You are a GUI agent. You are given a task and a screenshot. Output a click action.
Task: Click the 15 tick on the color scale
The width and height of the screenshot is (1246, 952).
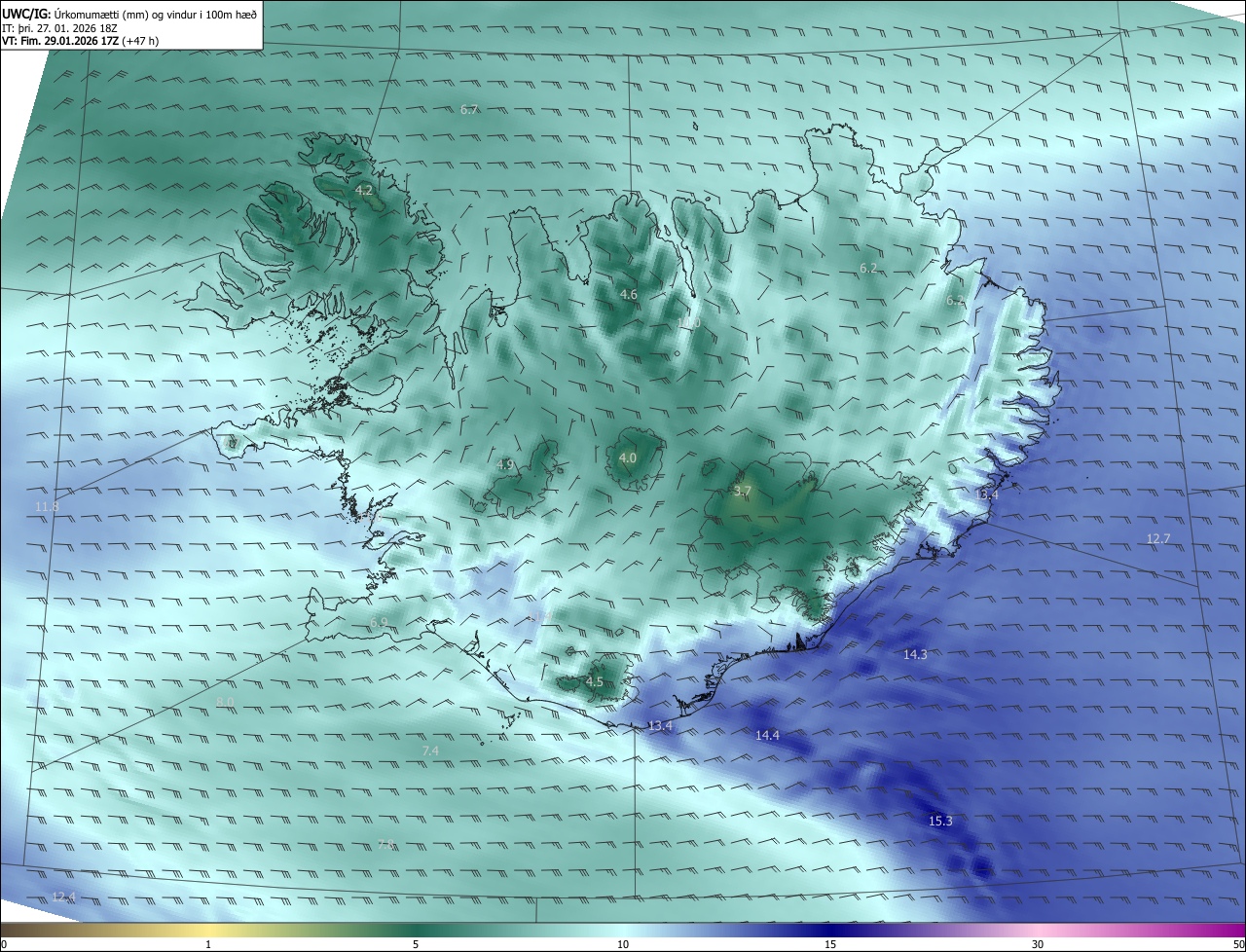pos(830,944)
